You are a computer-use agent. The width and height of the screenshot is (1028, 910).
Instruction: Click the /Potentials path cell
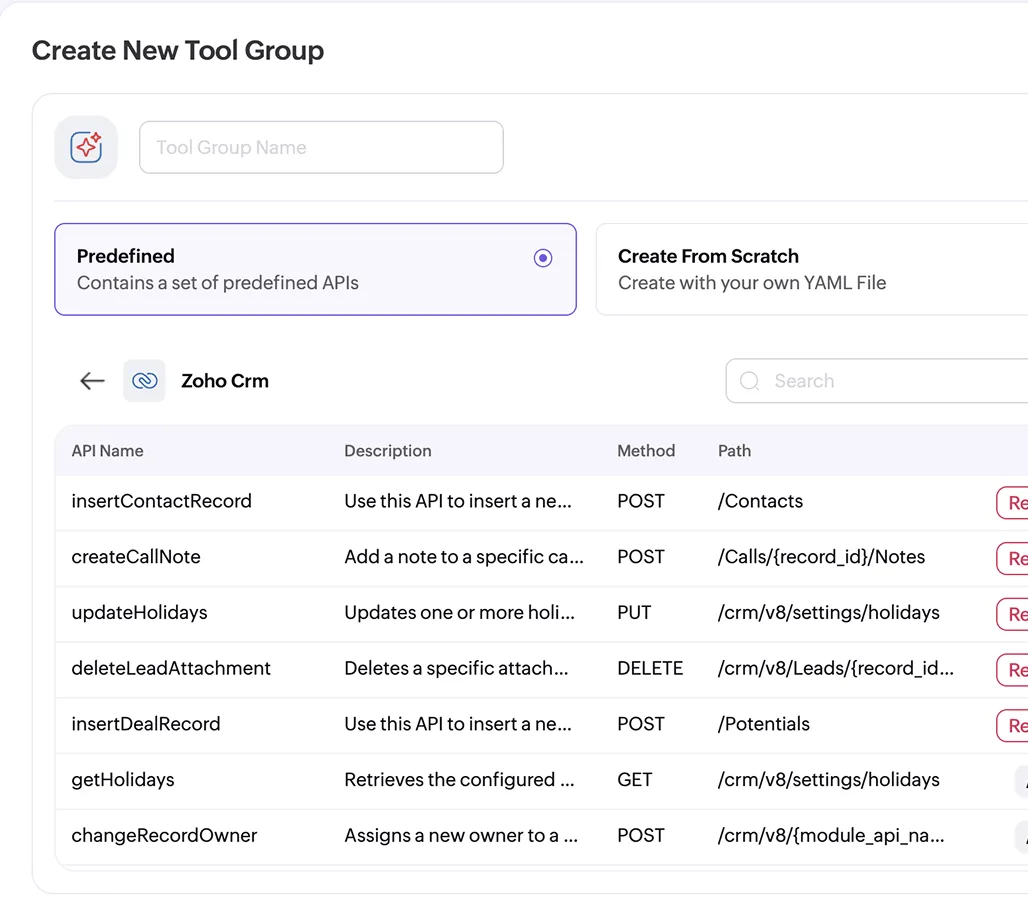point(764,724)
